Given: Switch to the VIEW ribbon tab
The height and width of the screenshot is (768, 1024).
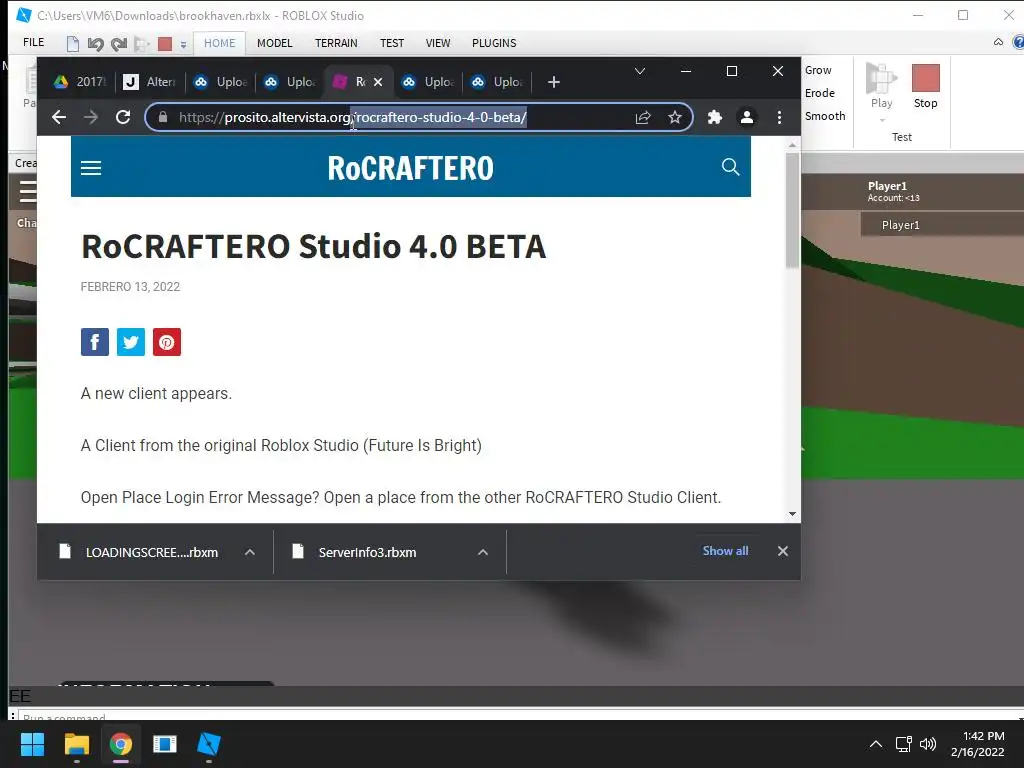Looking at the screenshot, I should pyautogui.click(x=438, y=43).
